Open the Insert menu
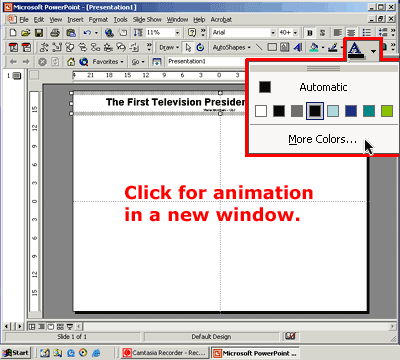Image resolution: width=400 pixels, height=360 pixels. [x=75, y=20]
